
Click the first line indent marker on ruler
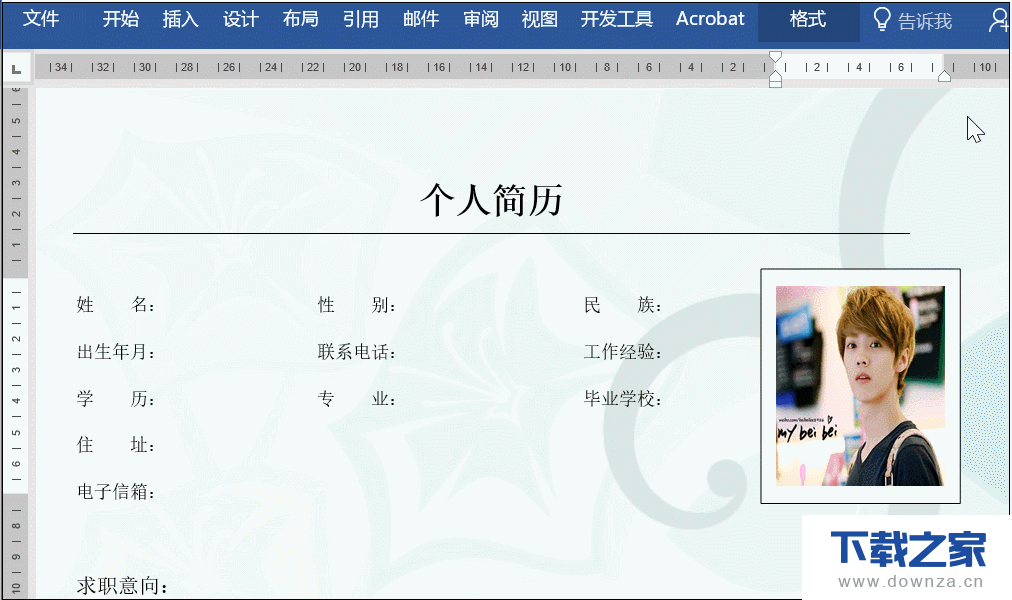pos(776,57)
